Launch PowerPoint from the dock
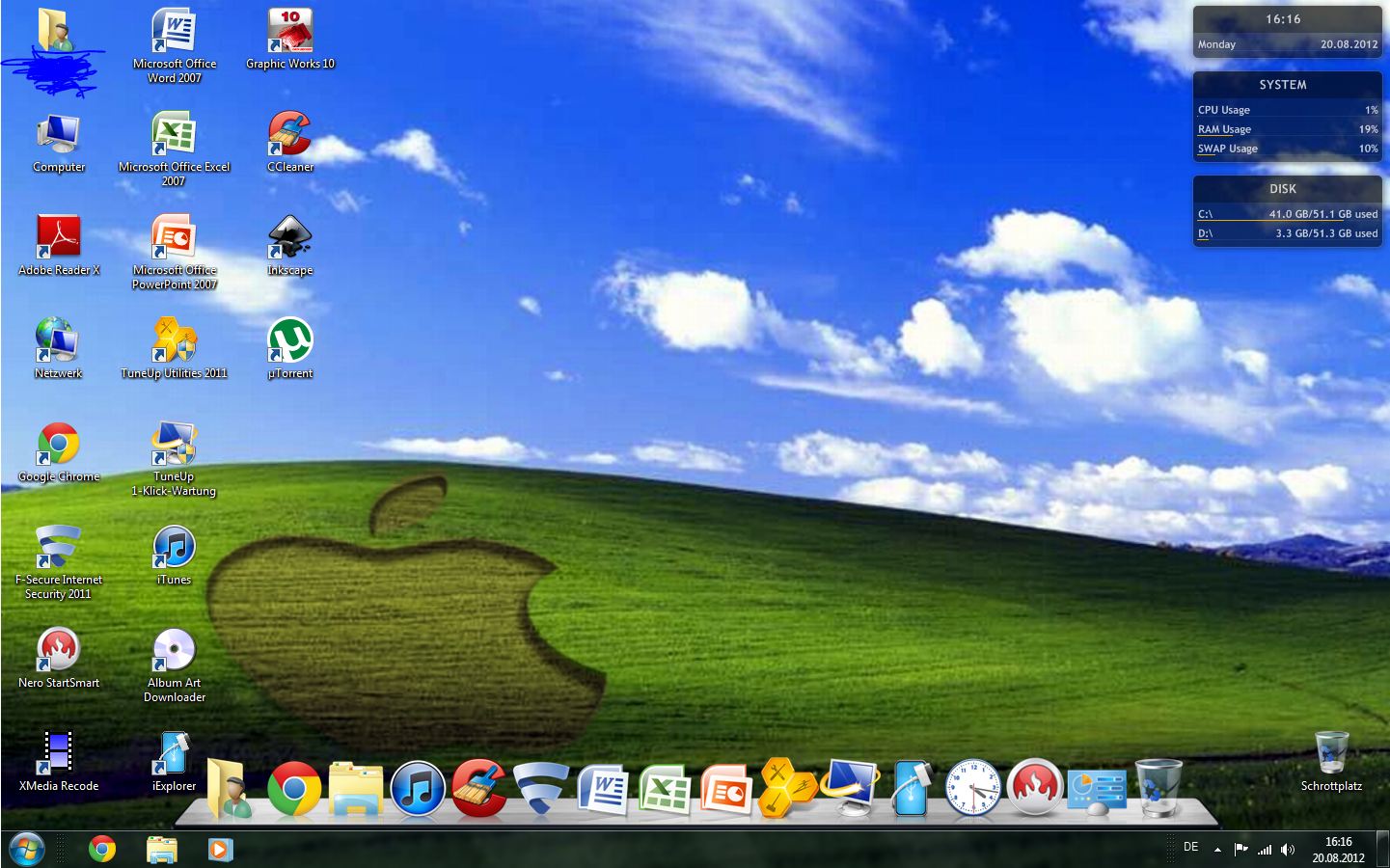 coord(726,789)
